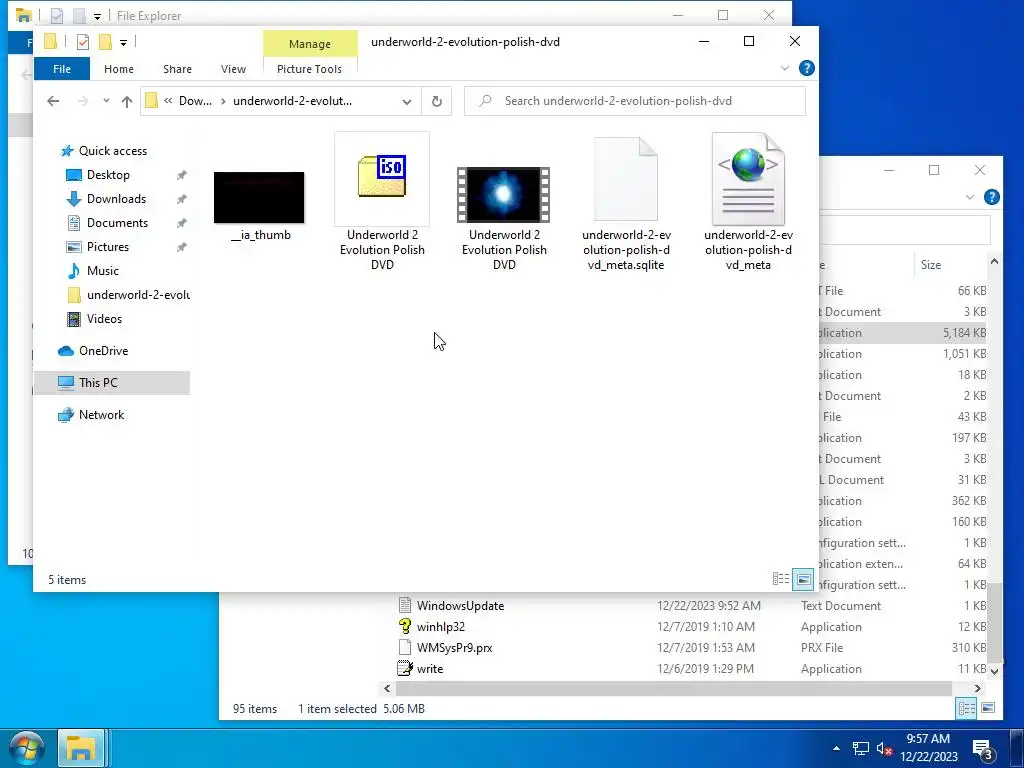Open Customize Quick Access Toolbar dropdown
Image resolution: width=1024 pixels, height=768 pixels.
click(x=123, y=42)
